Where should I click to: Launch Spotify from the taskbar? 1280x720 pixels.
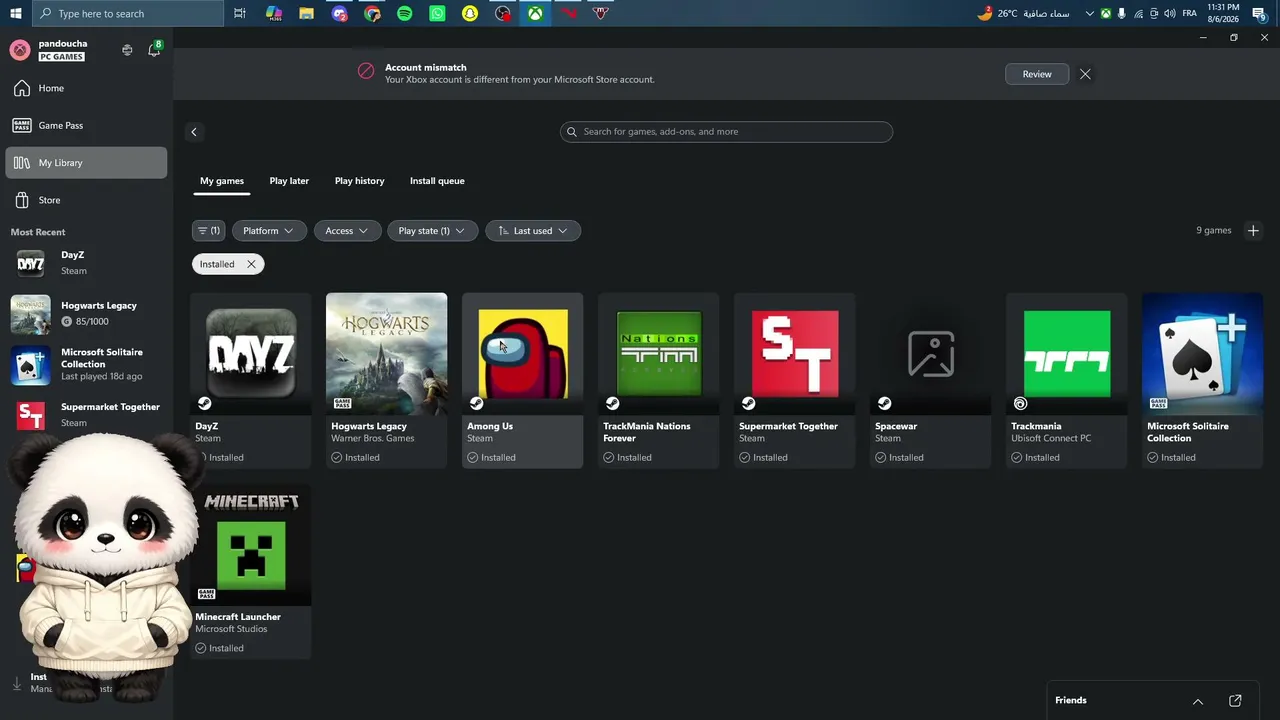tap(404, 13)
